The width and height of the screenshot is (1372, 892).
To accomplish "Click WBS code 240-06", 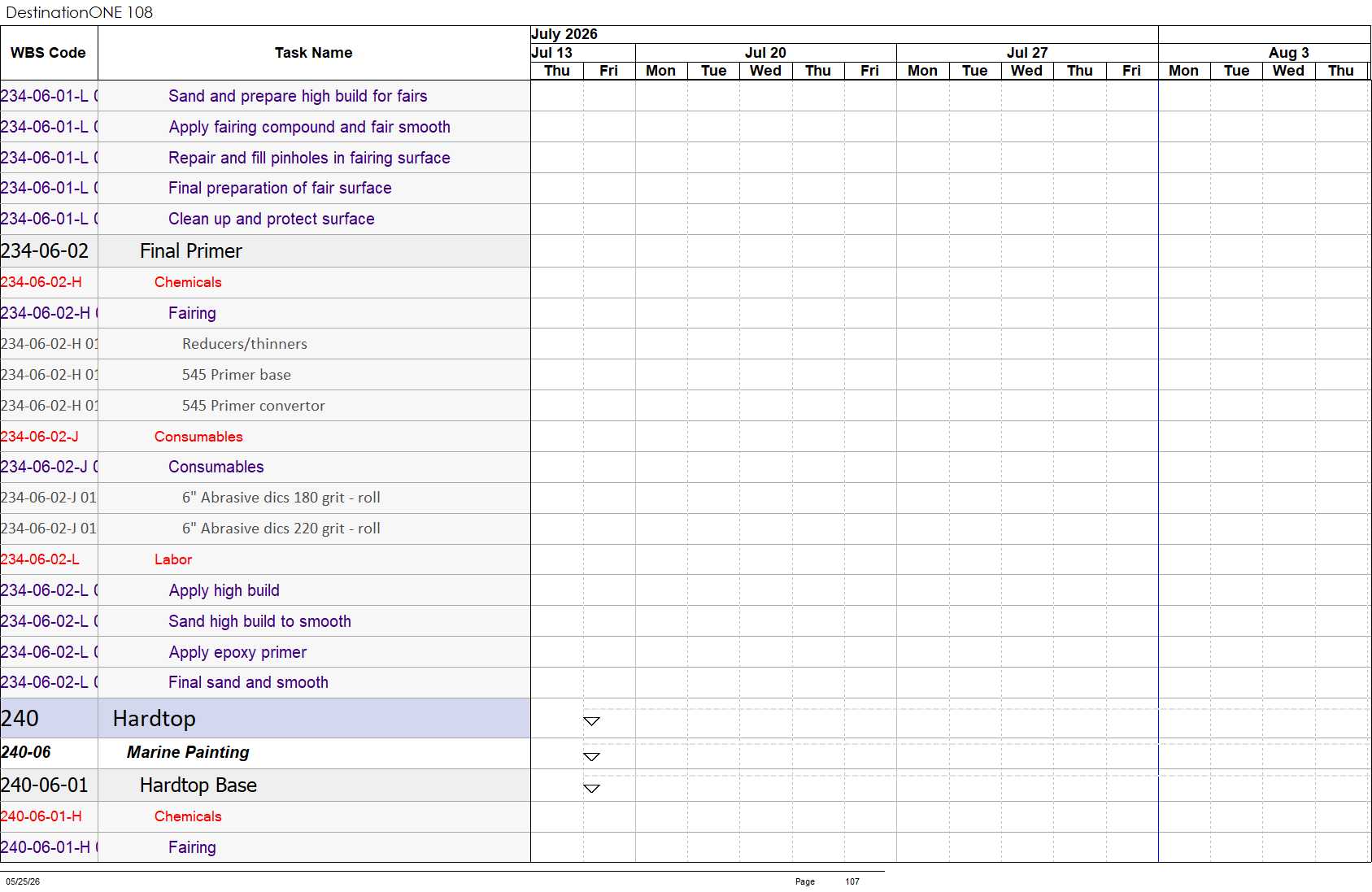I will [26, 752].
